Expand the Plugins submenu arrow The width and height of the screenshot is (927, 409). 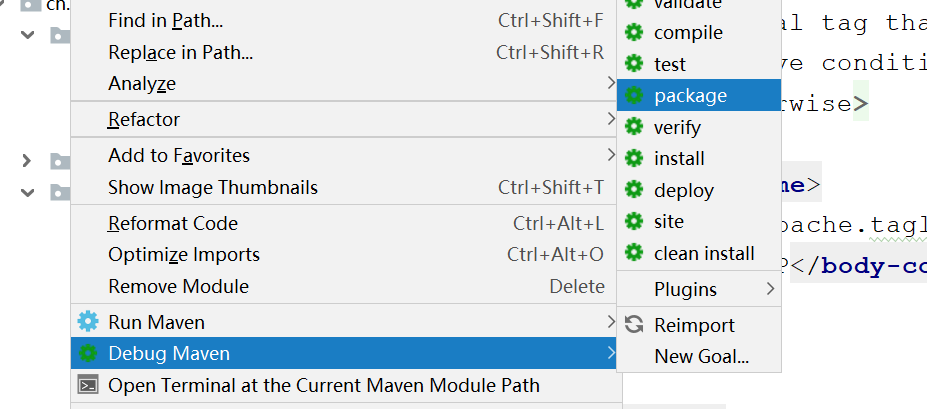click(770, 289)
